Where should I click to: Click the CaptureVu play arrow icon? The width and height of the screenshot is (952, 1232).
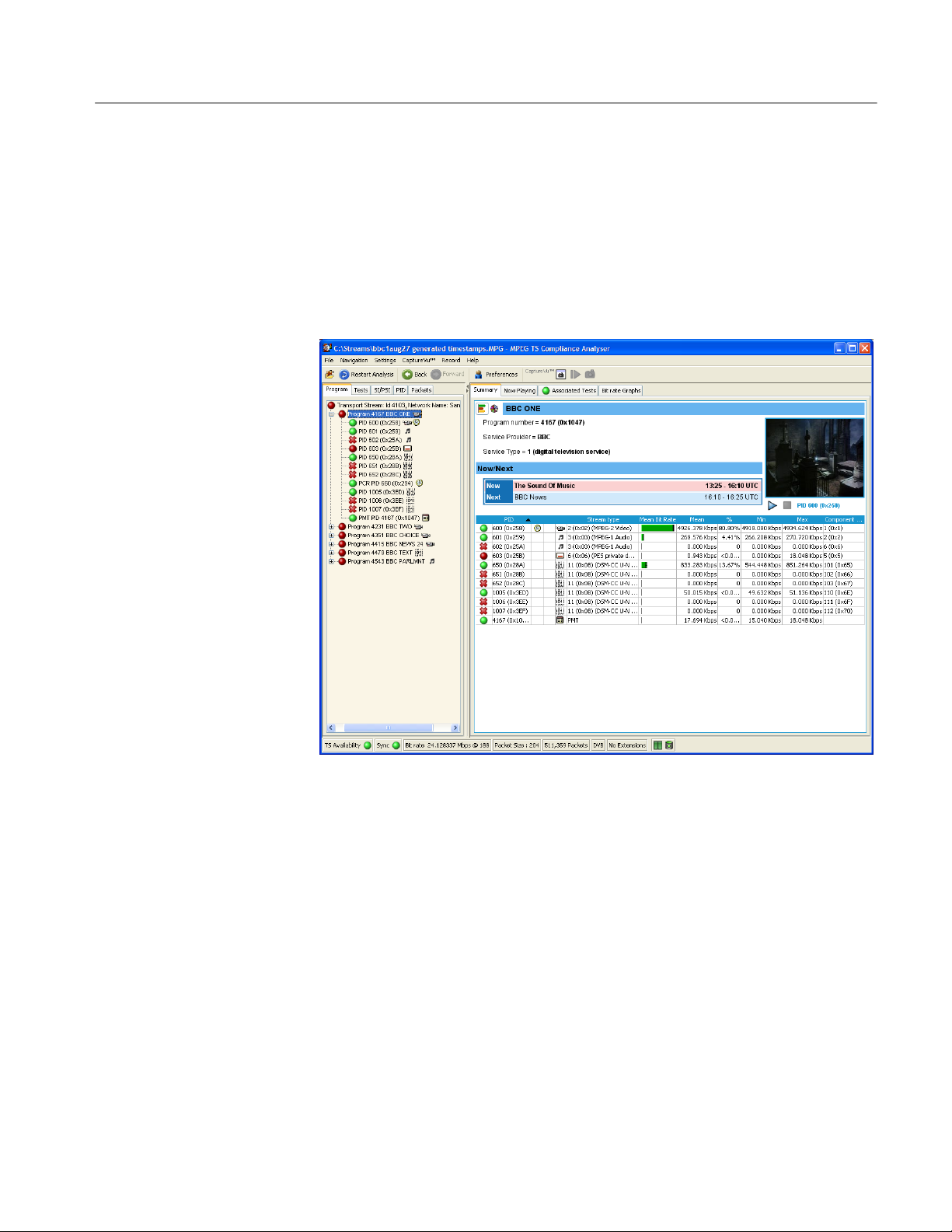[576, 374]
